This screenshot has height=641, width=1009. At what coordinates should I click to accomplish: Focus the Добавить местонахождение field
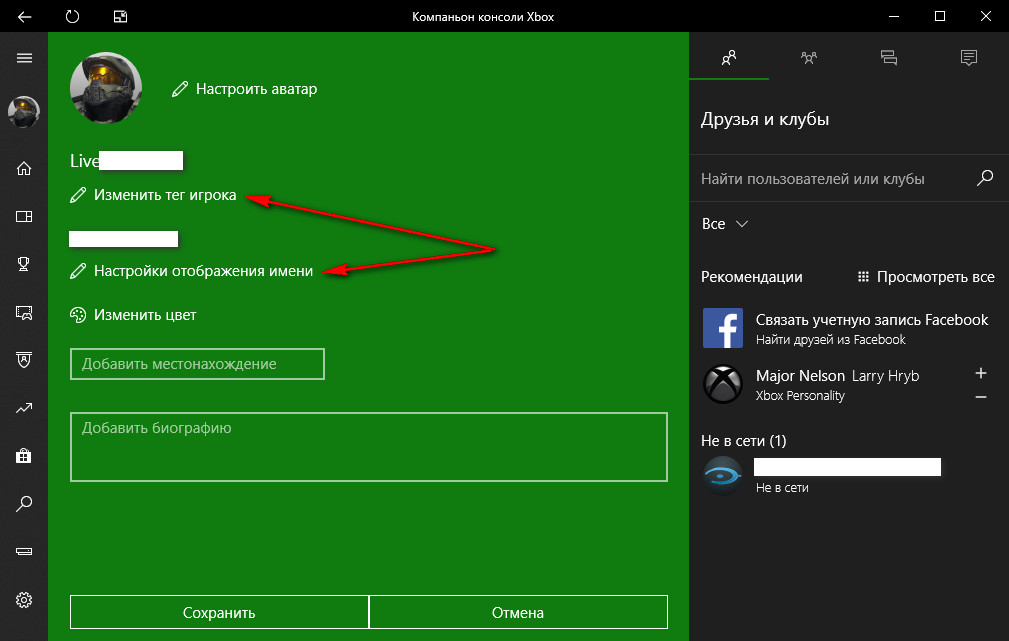point(197,364)
